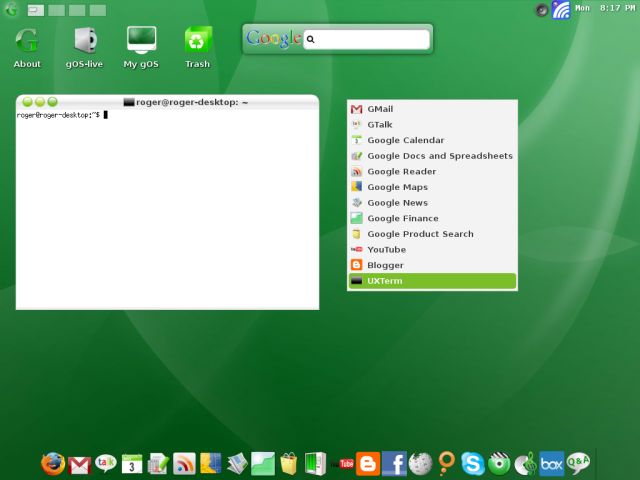Select GMail from the popup menu
Screen dimensions: 640x480
(432, 109)
